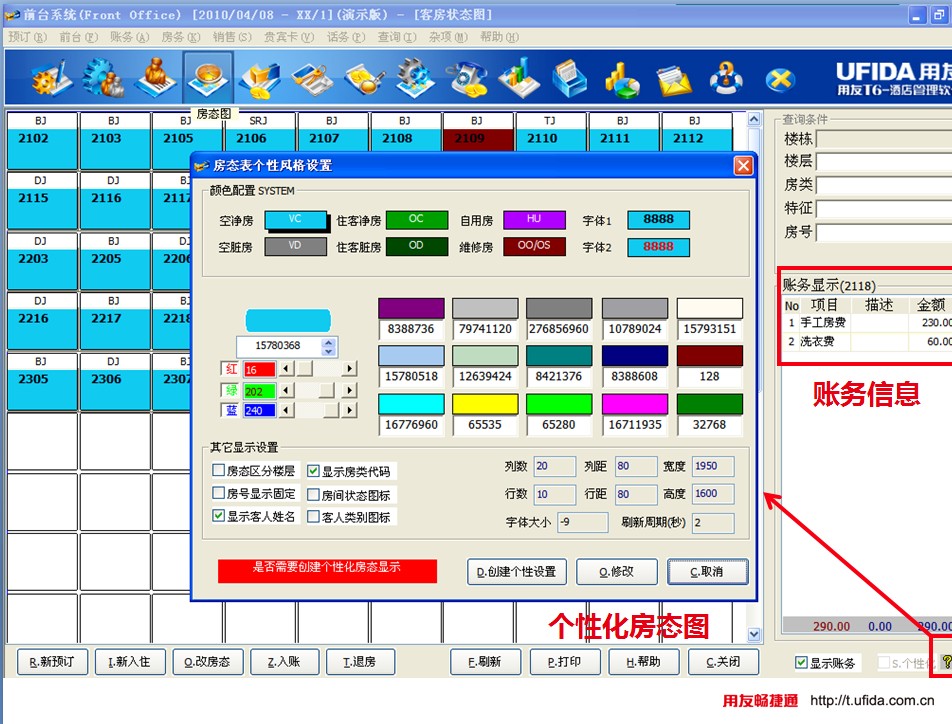
Task: Select the yellow 65535 color swatch
Action: point(485,404)
